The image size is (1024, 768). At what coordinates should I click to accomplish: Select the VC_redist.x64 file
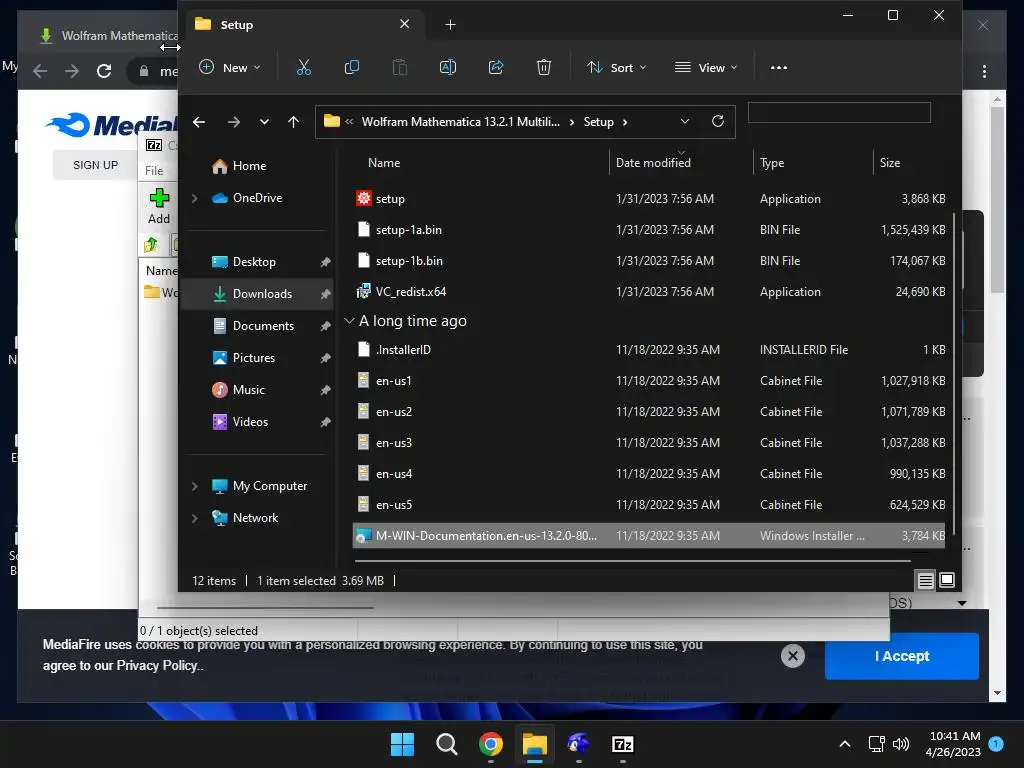(x=649, y=292)
